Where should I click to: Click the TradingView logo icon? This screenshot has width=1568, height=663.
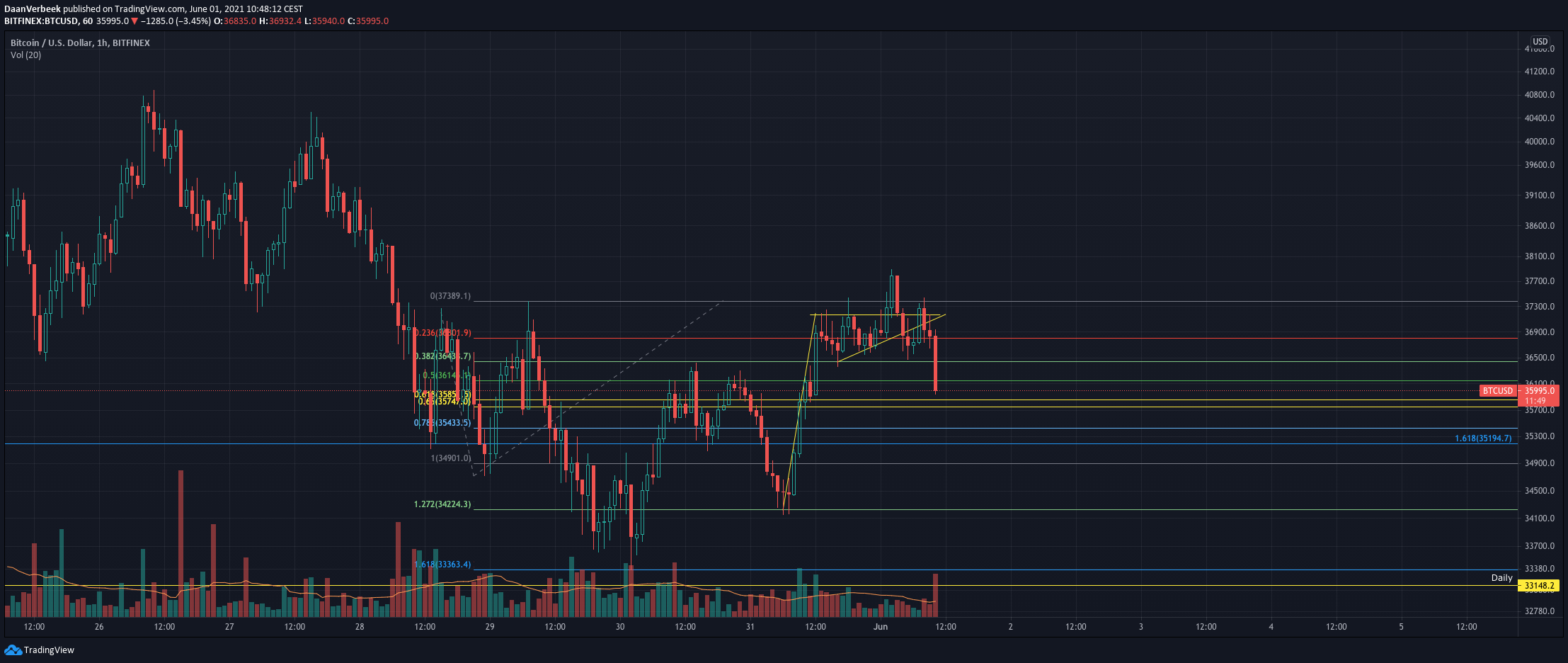(x=13, y=650)
